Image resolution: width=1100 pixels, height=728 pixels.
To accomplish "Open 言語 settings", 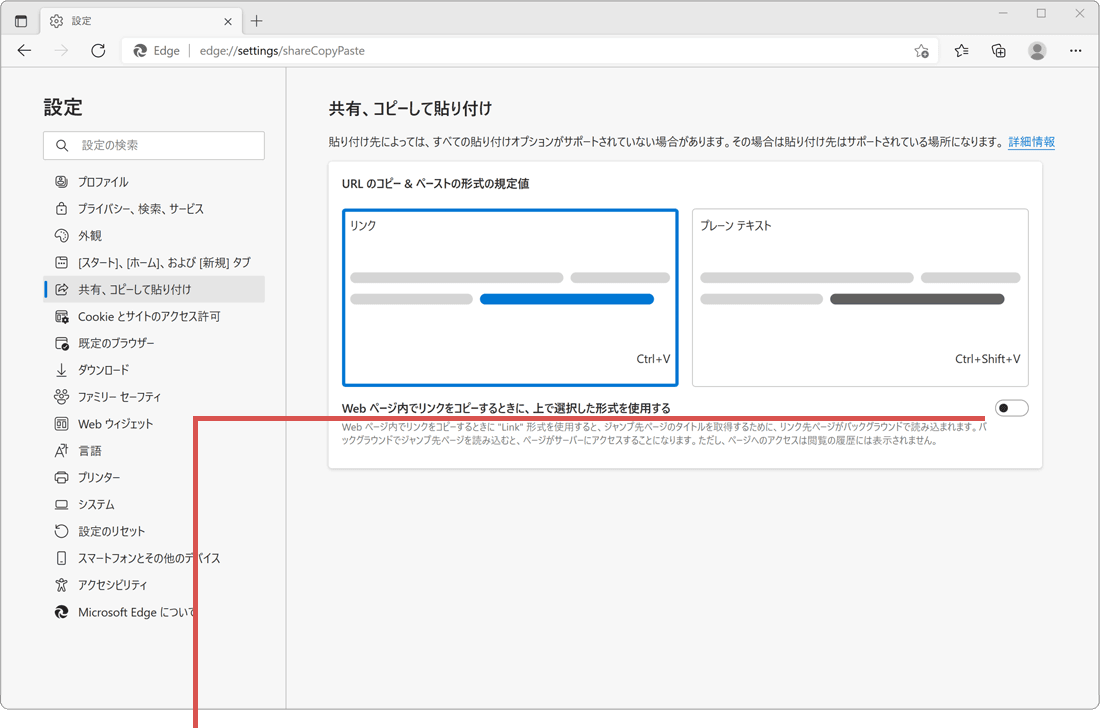I will (154, 450).
